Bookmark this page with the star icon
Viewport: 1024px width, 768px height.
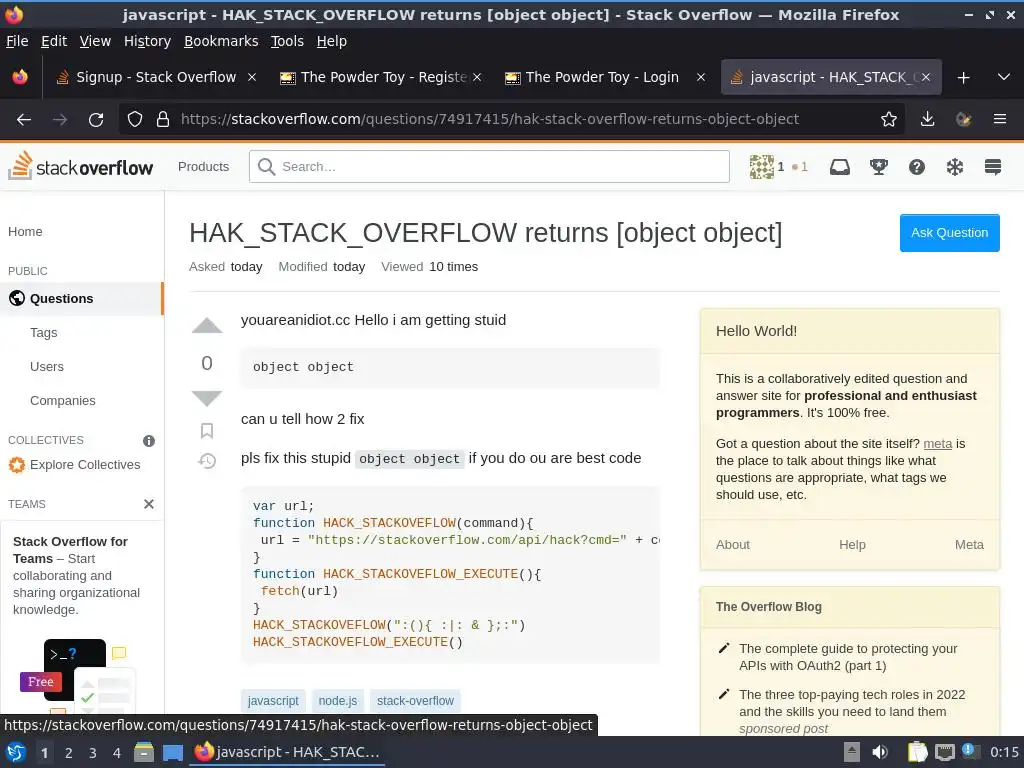[x=888, y=120]
